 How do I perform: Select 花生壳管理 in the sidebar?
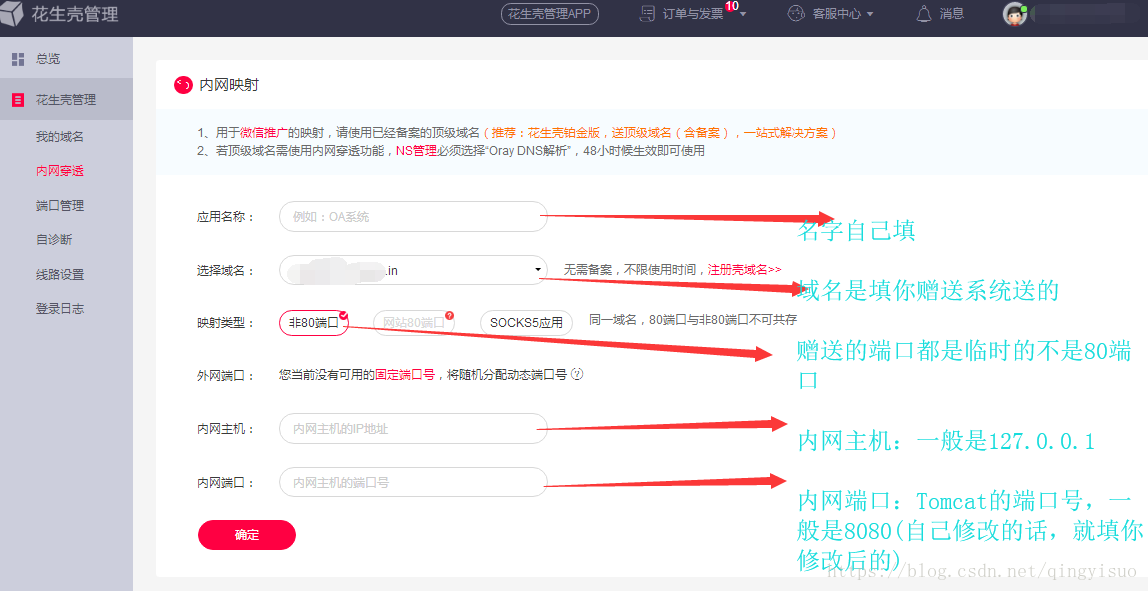[66, 100]
